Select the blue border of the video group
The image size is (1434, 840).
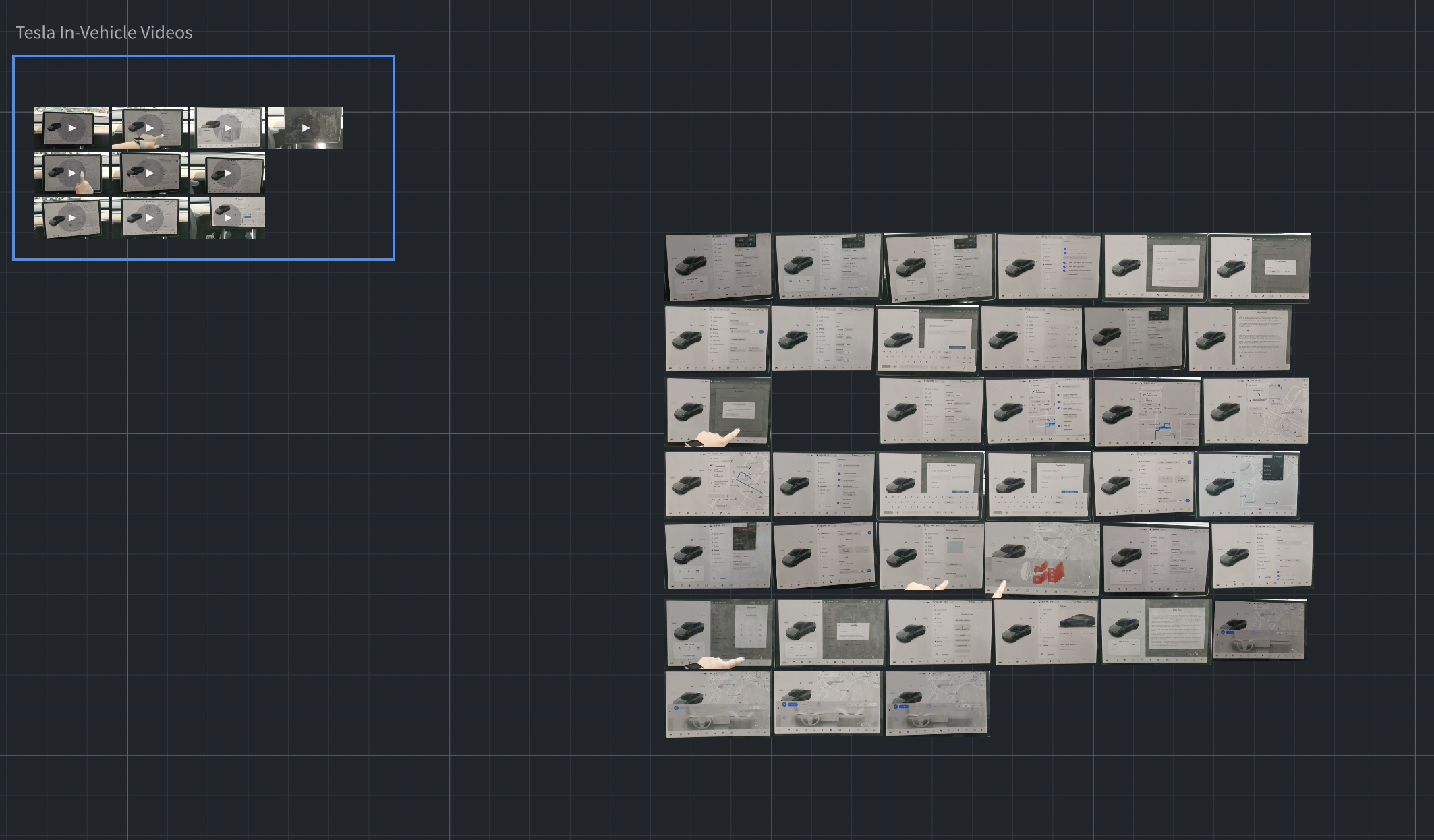pos(203,56)
